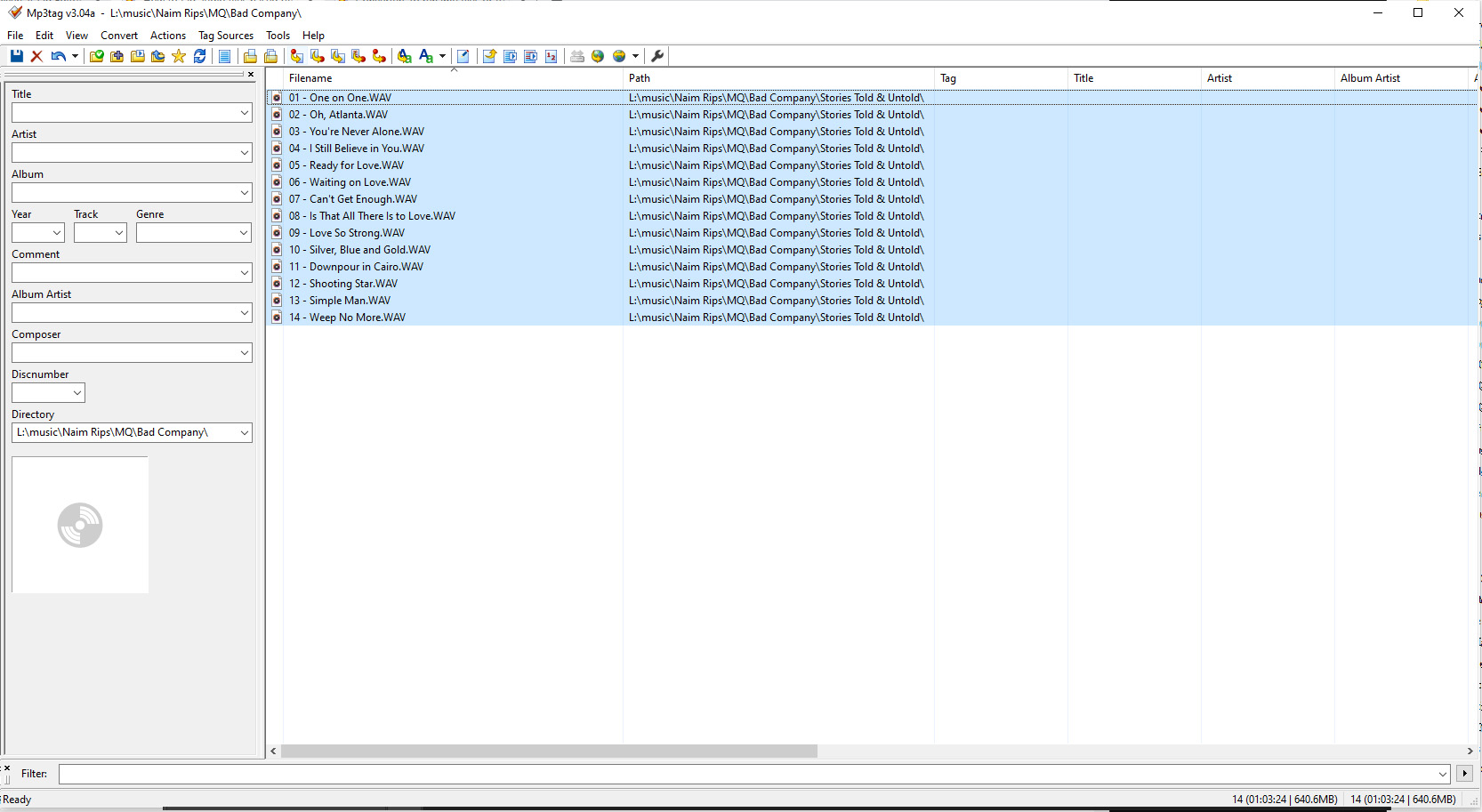
Task: Open the Genre dropdown list
Action: point(244,233)
